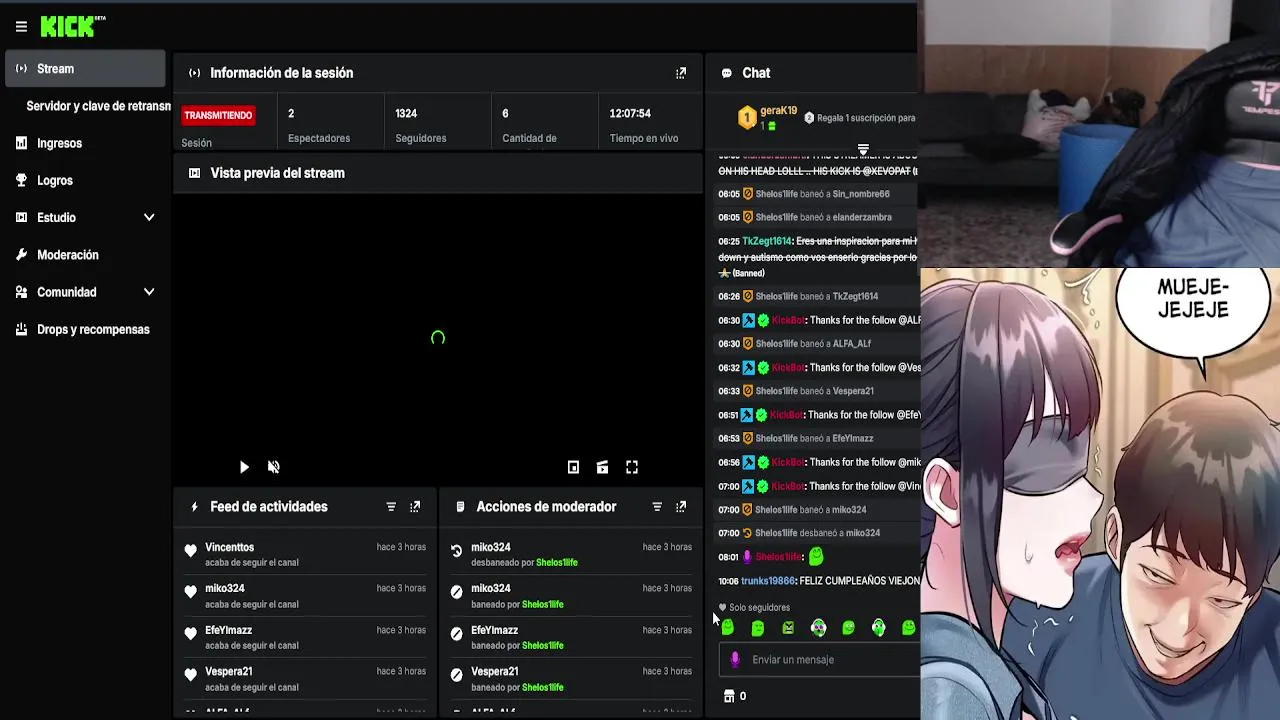Click the 07:00 desbaneó a miko324 message
This screenshot has width=1280, height=720.
[x=817, y=533]
